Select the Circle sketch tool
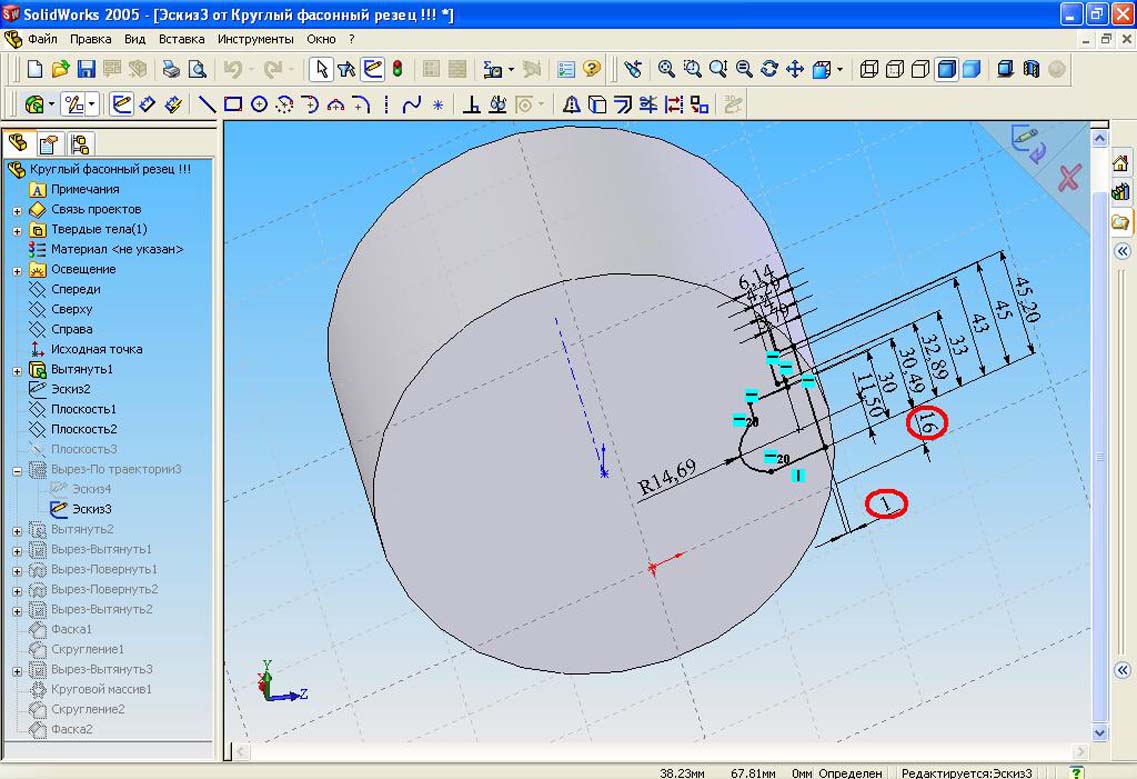The height and width of the screenshot is (779, 1137). pyautogui.click(x=259, y=104)
